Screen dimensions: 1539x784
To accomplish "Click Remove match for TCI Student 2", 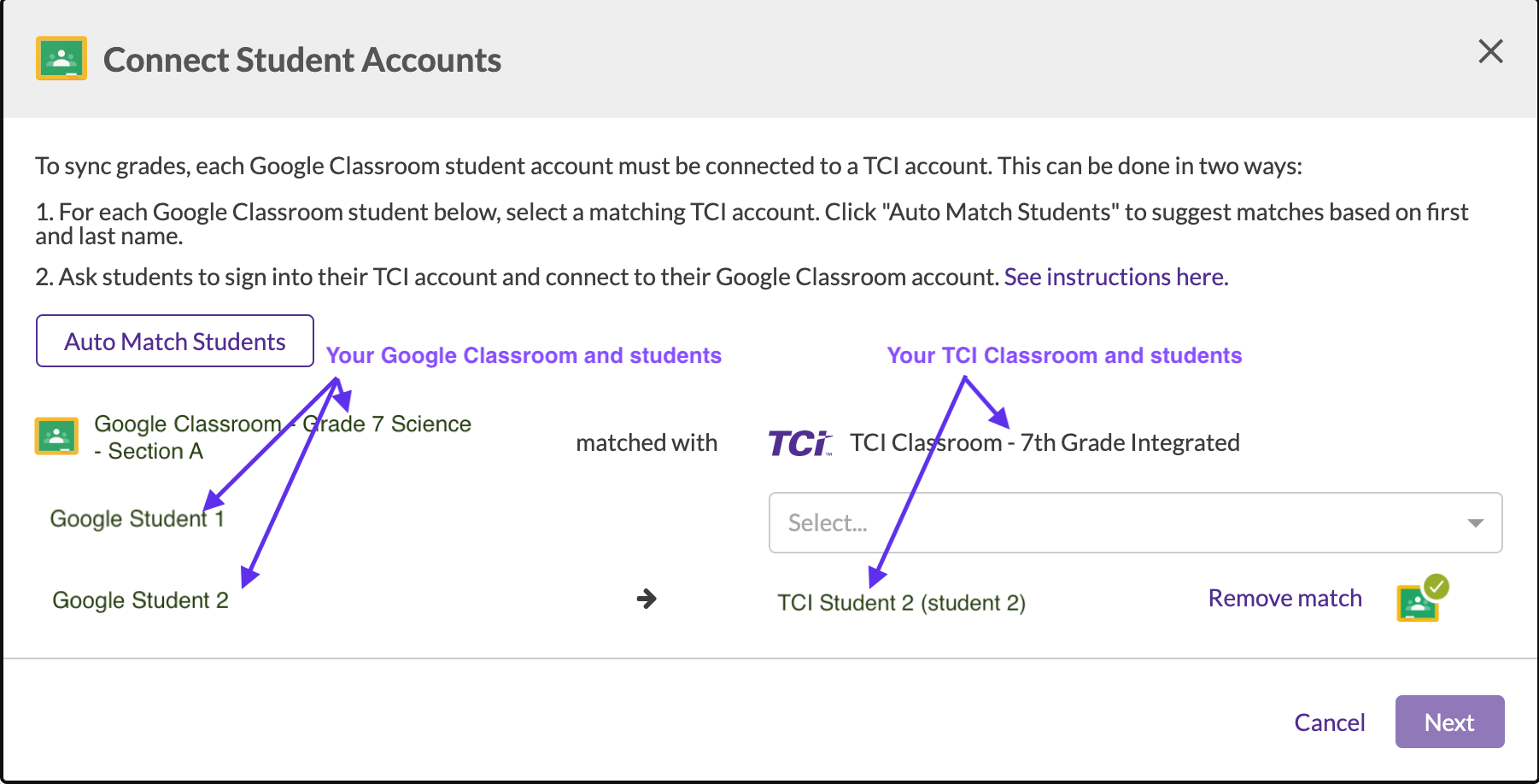I will coord(1284,598).
